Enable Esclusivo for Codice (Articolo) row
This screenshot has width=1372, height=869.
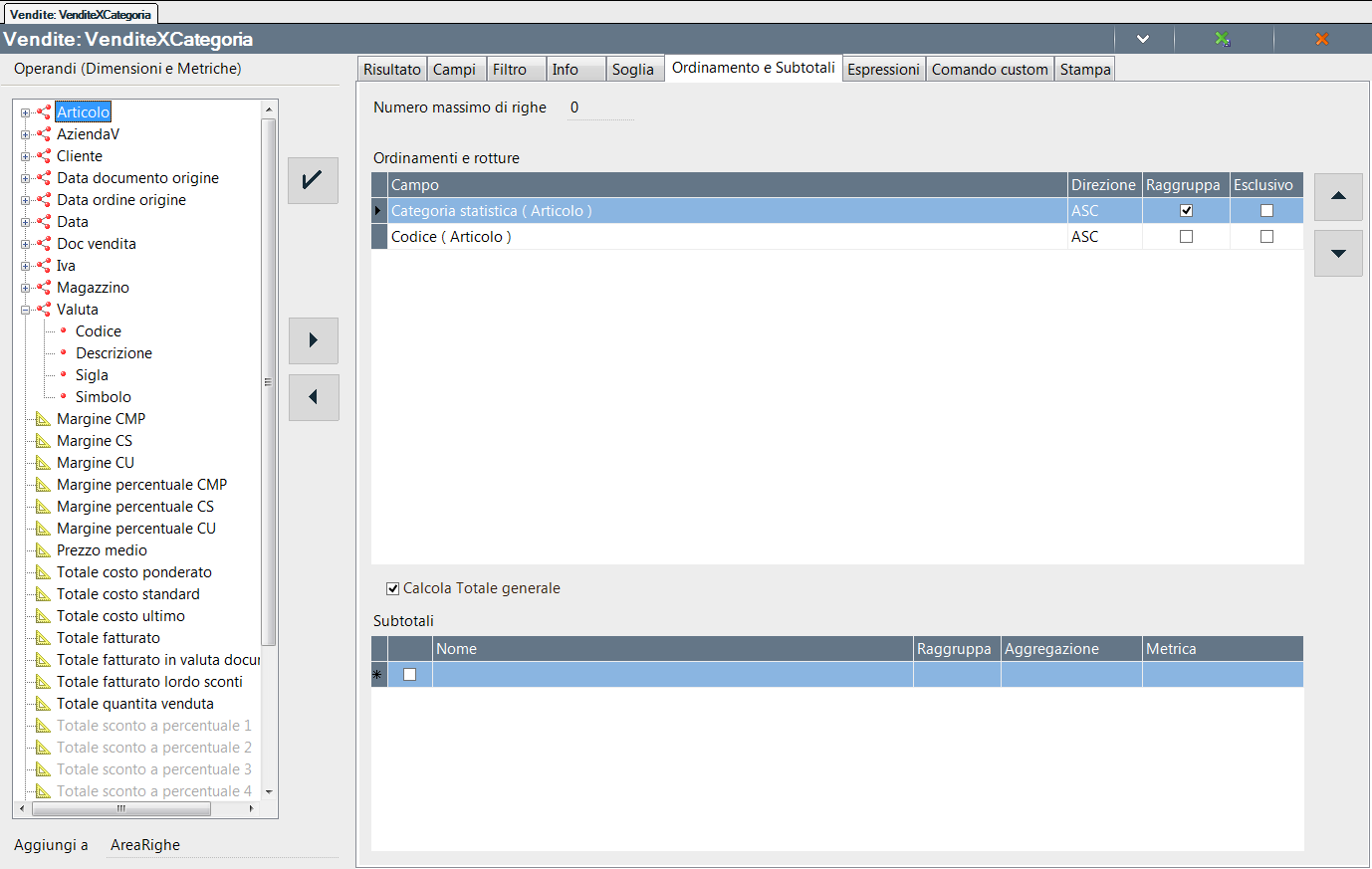click(x=1266, y=237)
